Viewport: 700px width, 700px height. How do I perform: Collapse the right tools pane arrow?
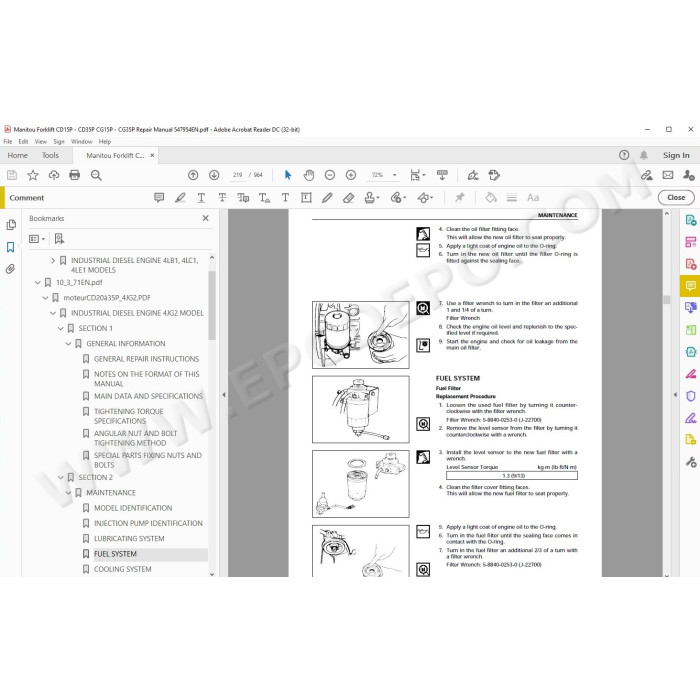675,395
